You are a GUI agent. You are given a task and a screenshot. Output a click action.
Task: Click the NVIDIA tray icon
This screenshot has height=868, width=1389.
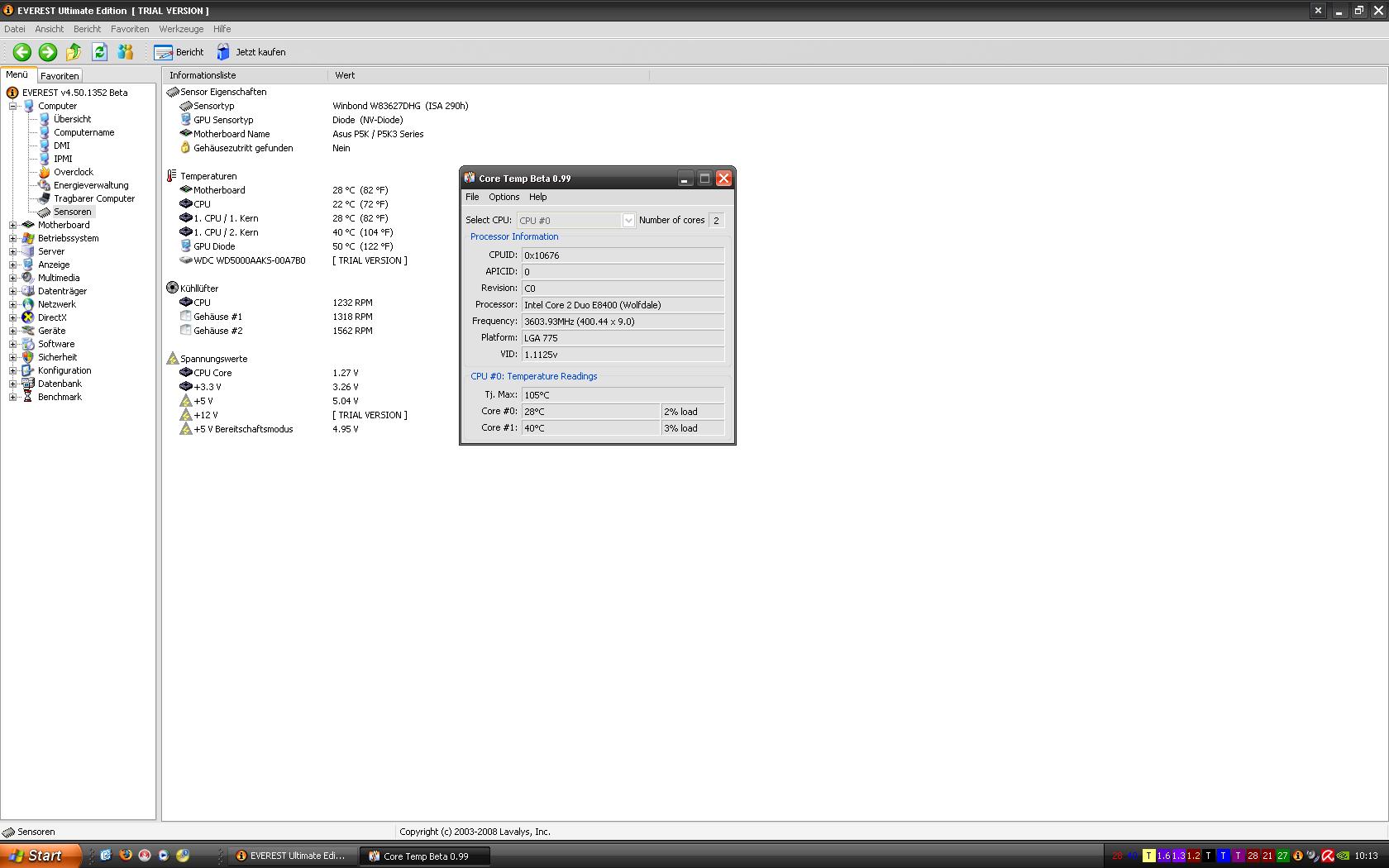(x=1344, y=856)
